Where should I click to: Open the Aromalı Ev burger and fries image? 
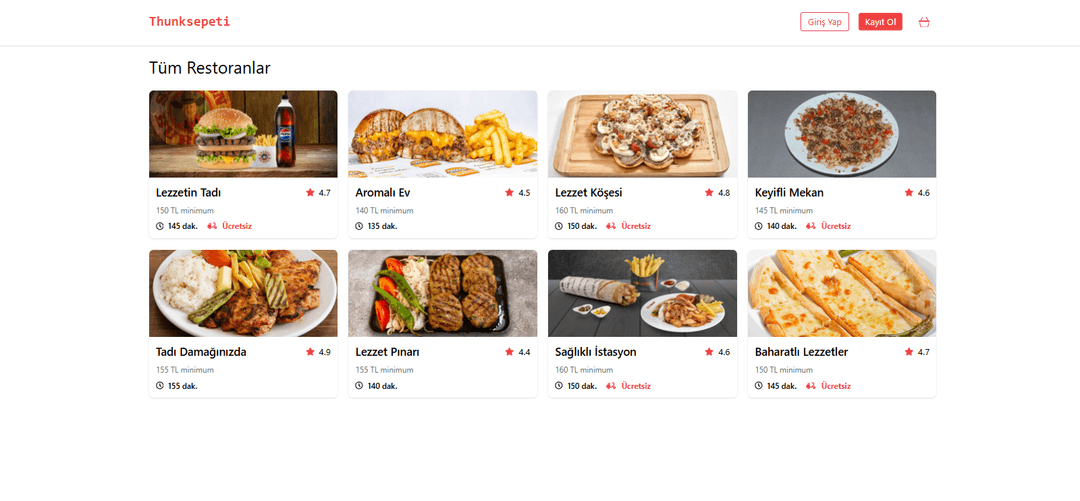point(443,134)
